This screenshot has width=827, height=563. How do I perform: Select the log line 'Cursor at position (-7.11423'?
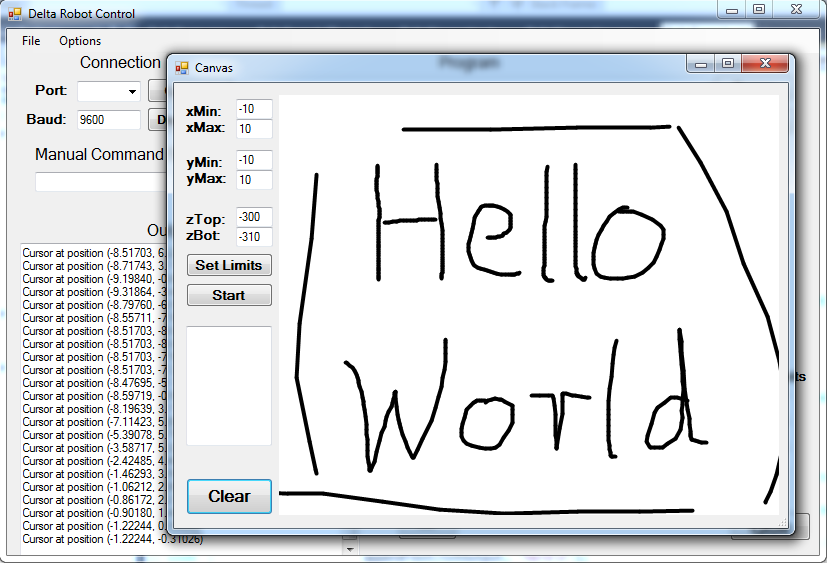95,422
